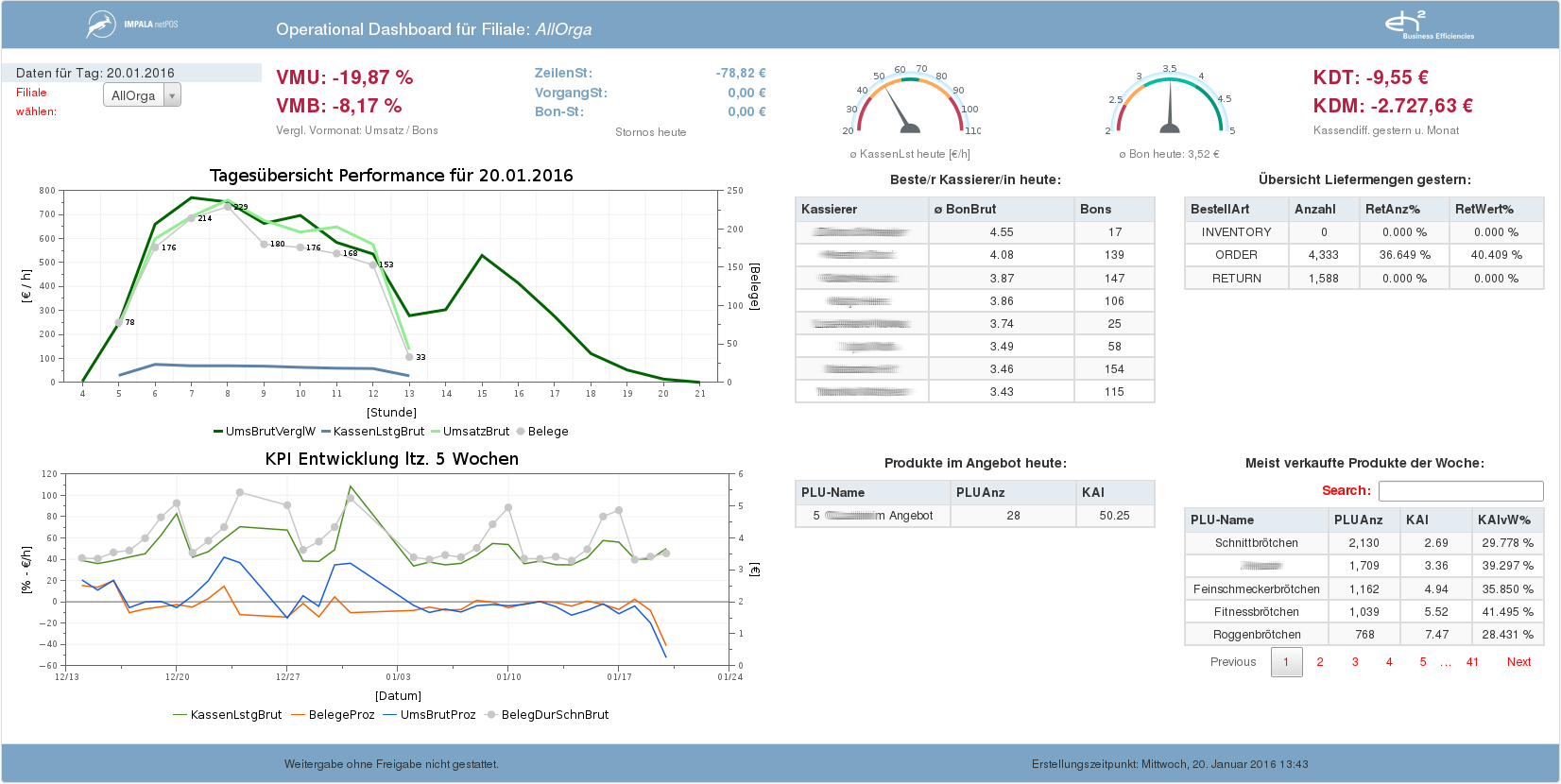Image resolution: width=1561 pixels, height=784 pixels.
Task: Sort deliveries by Anzahl column
Action: (x=1314, y=210)
